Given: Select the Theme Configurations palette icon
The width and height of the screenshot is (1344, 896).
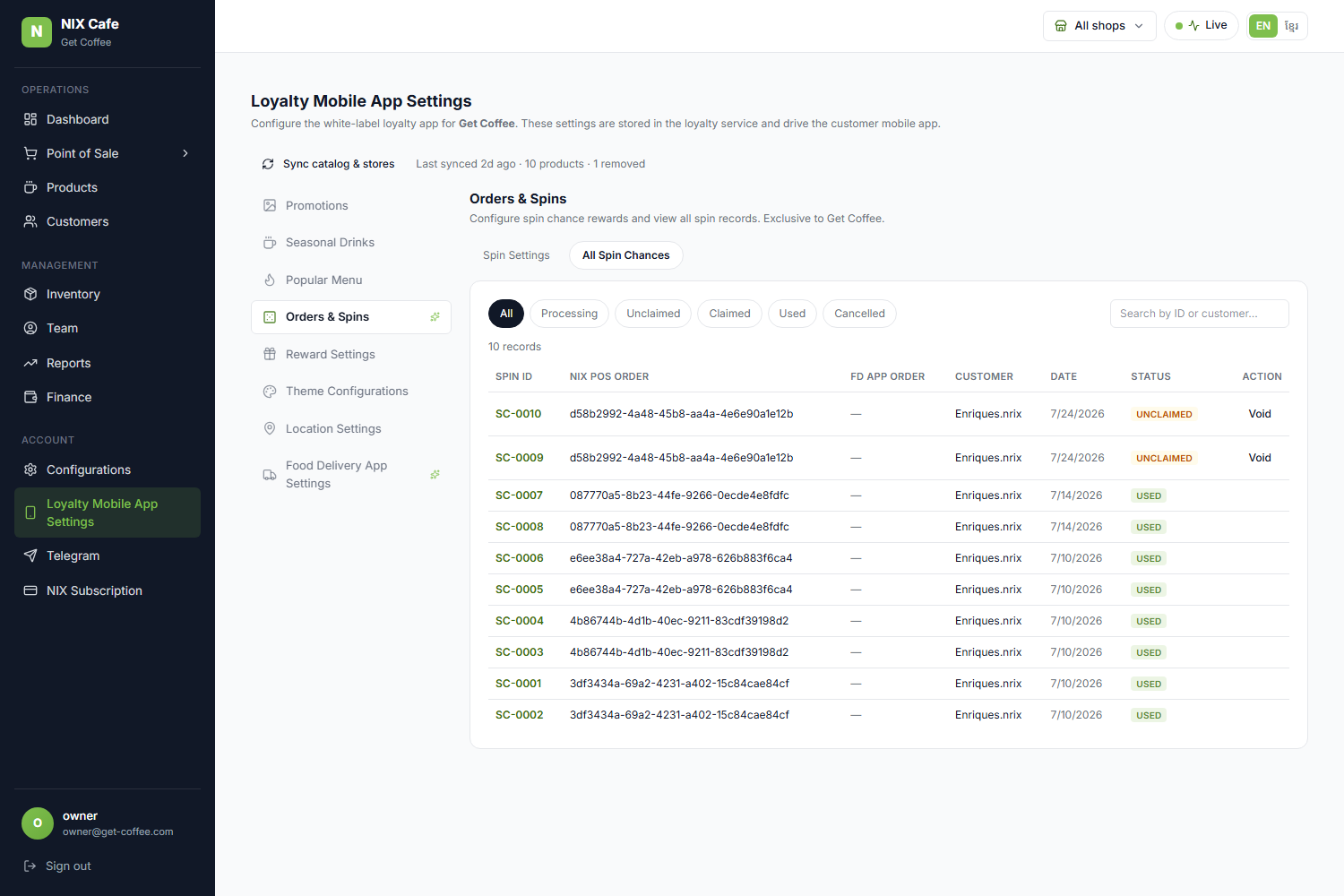Looking at the screenshot, I should (270, 392).
